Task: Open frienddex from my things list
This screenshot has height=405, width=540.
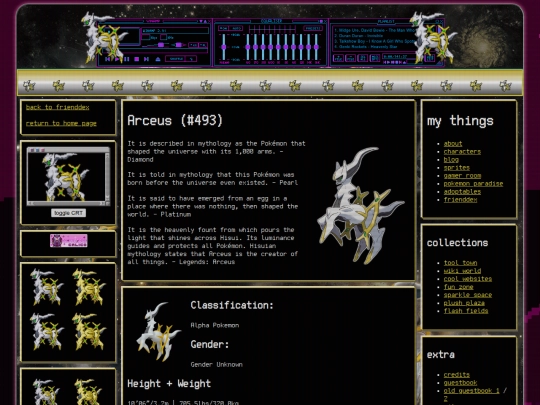Action: click(x=460, y=200)
